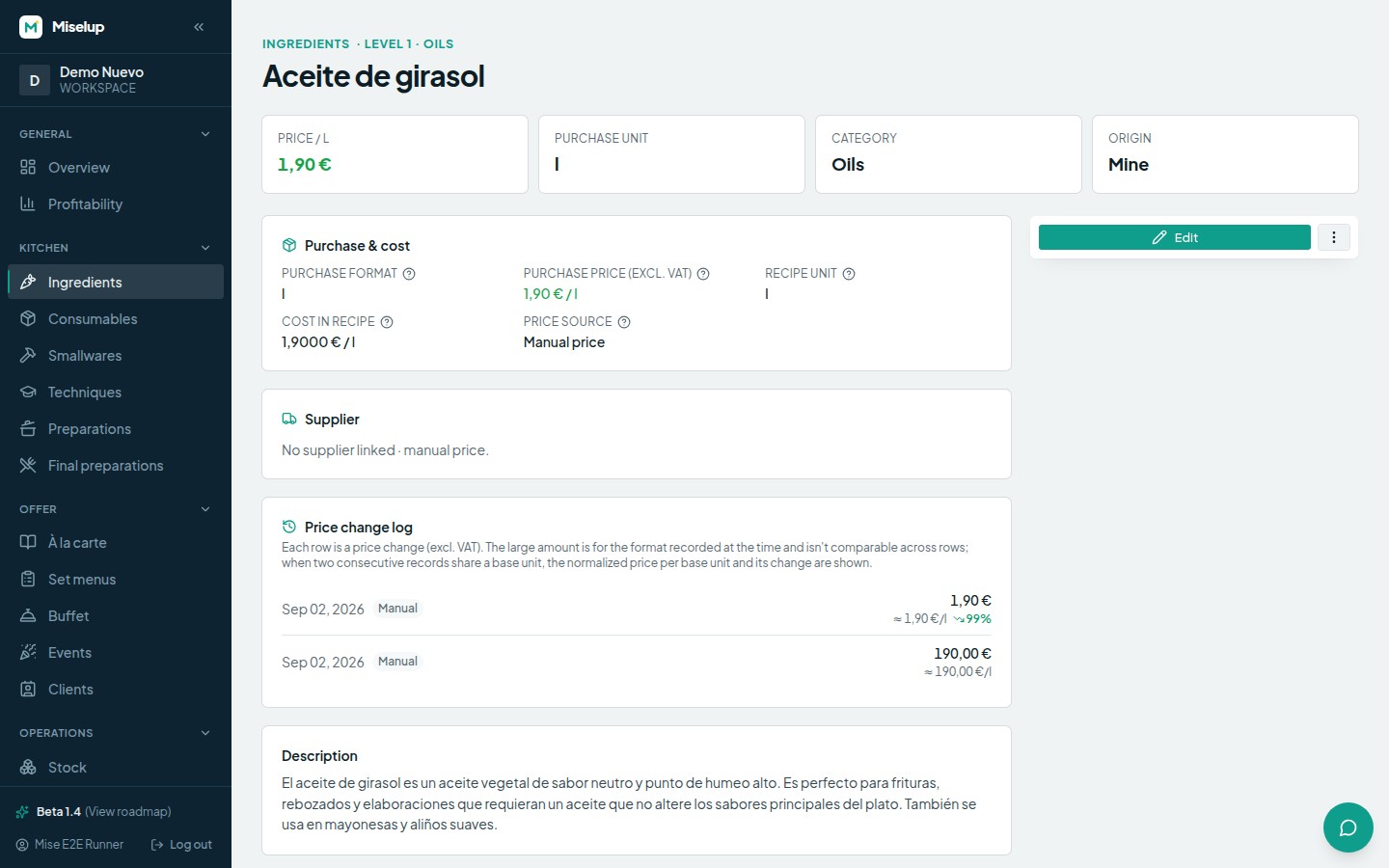Click the Clients contact icon
This screenshot has width=1389, height=868.
click(28, 689)
